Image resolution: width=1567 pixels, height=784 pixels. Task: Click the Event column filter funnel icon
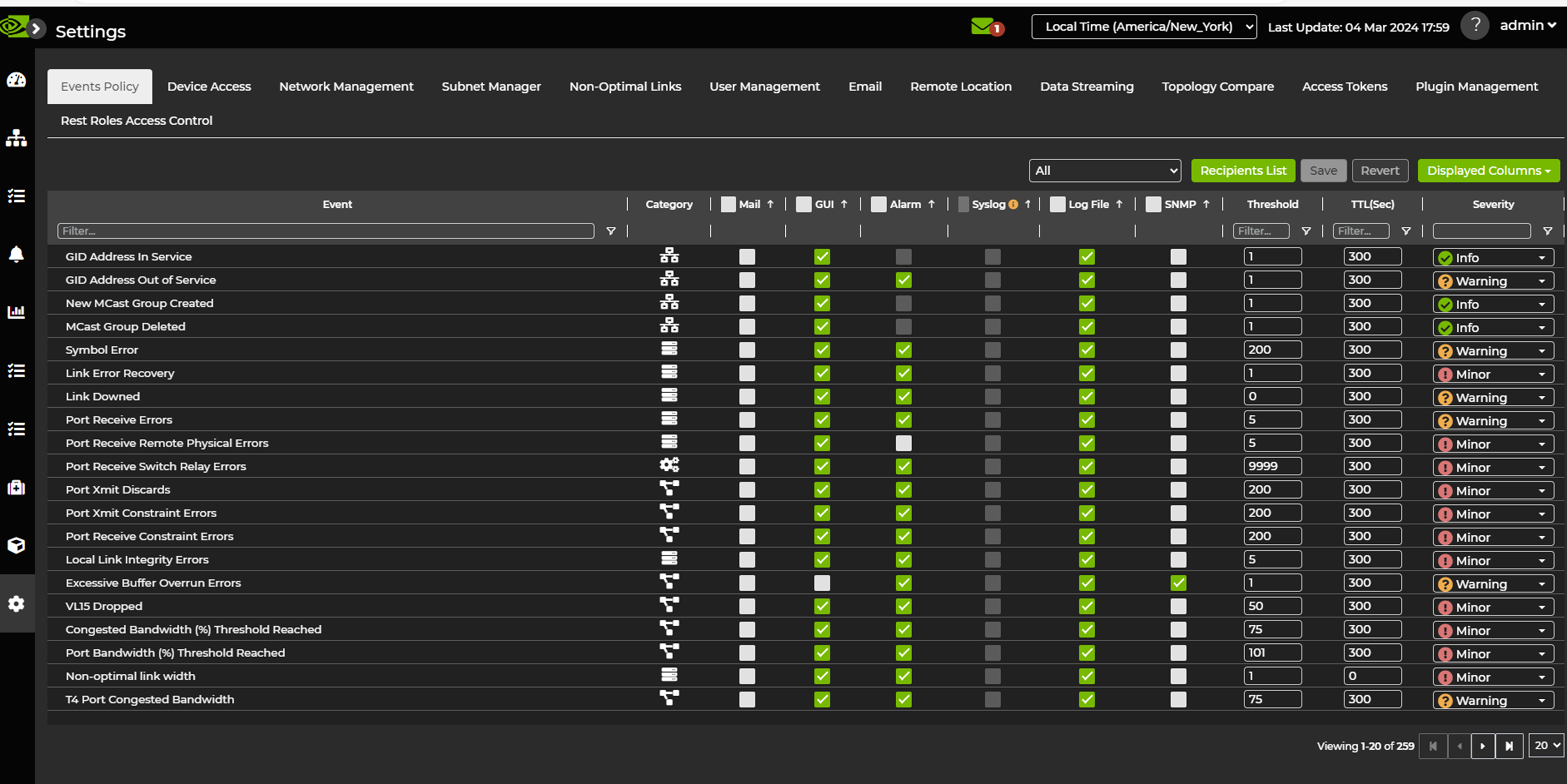pos(611,231)
